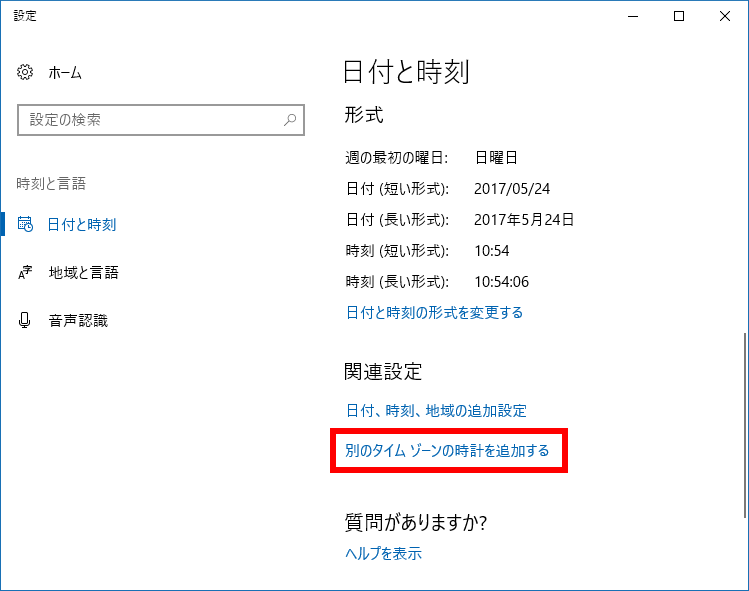The width and height of the screenshot is (749, 591).
Task: Click the 関連設定 heading
Action: coord(383,372)
